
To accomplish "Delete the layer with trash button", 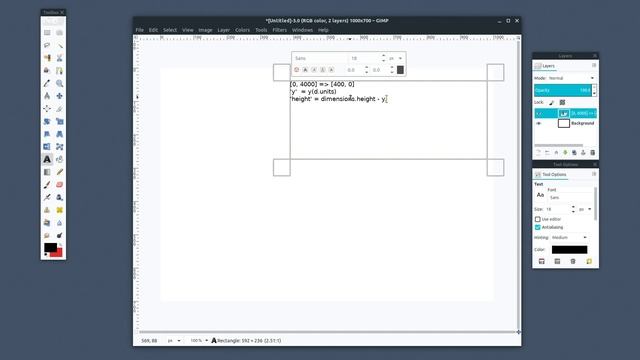I will (593, 153).
